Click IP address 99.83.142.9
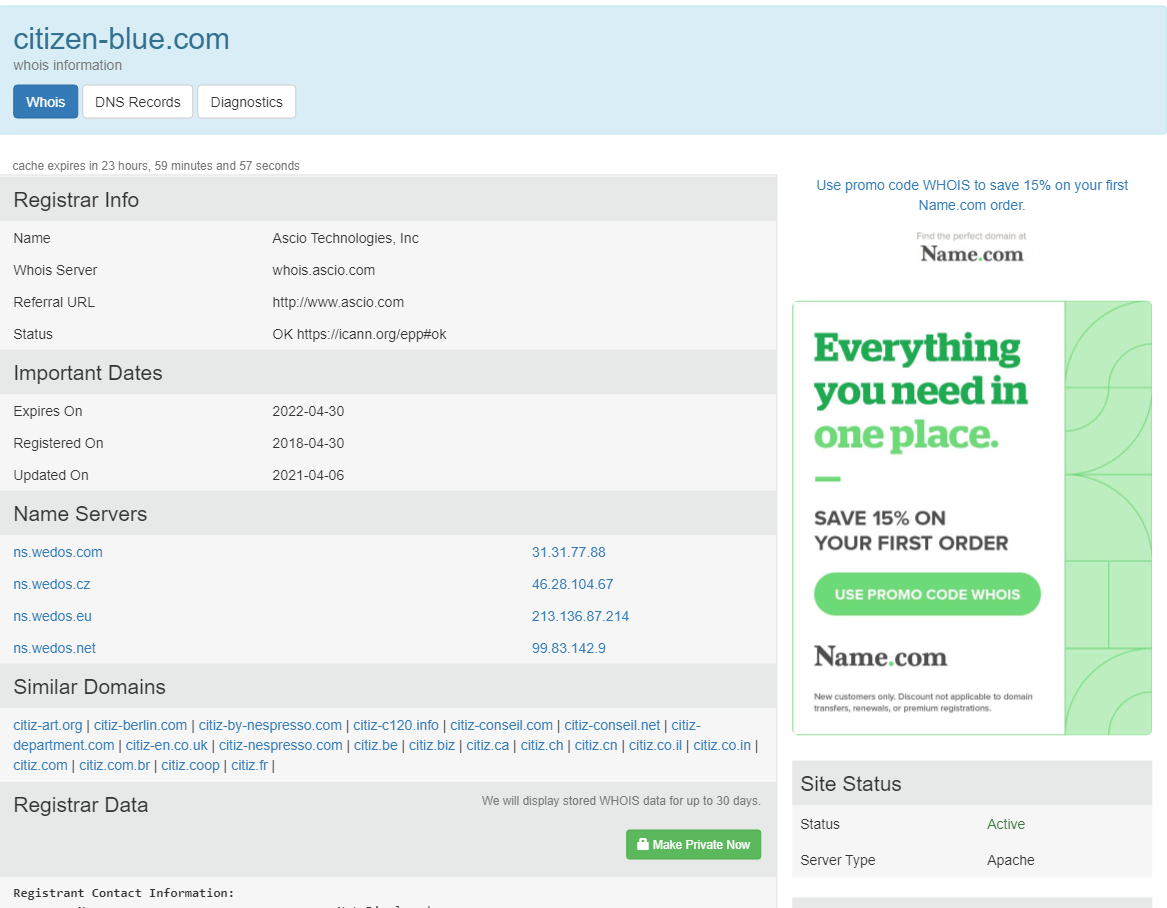This screenshot has width=1167, height=908. tap(569, 648)
